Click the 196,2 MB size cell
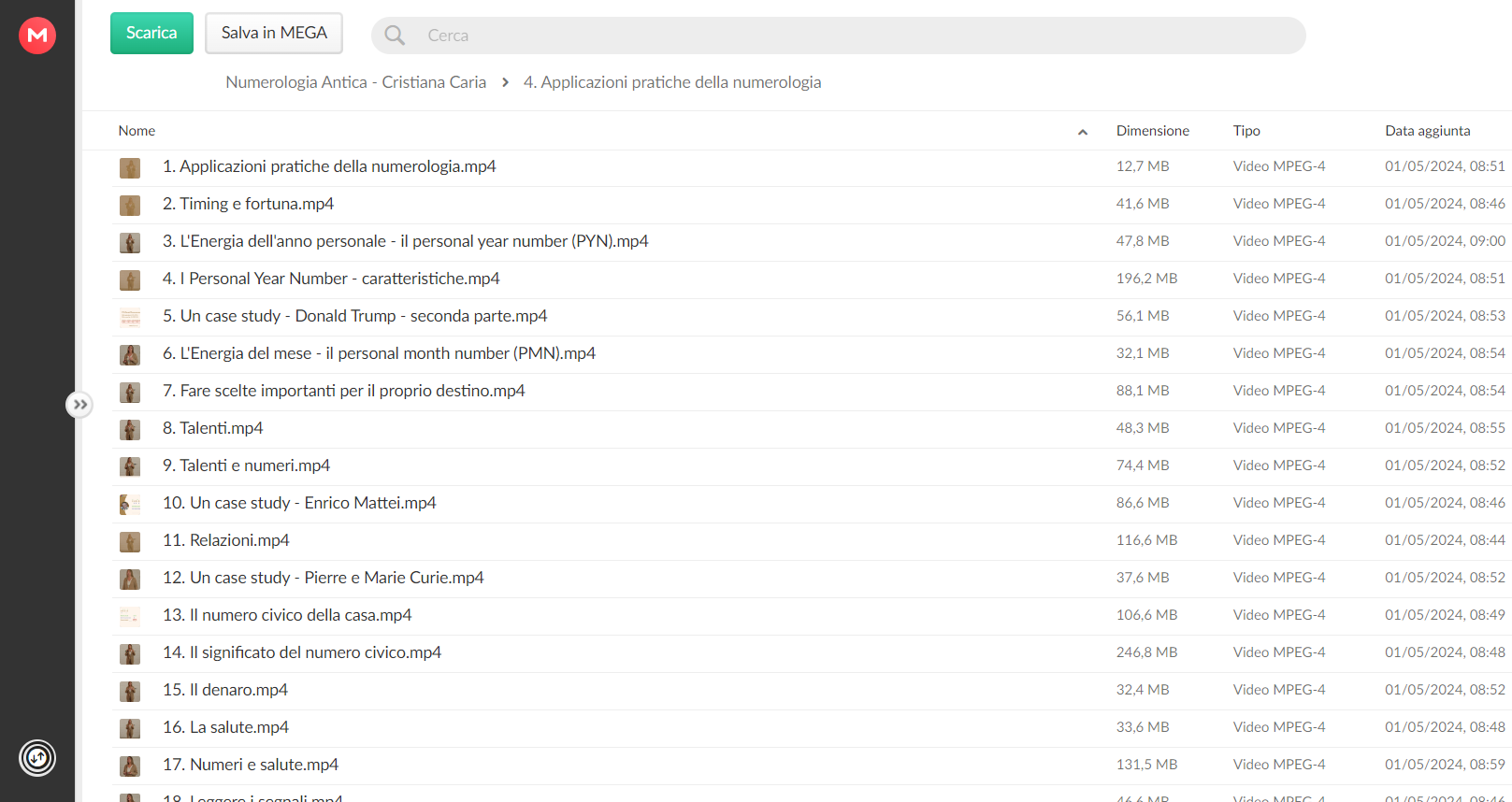Image resolution: width=1512 pixels, height=802 pixels. (x=1146, y=279)
